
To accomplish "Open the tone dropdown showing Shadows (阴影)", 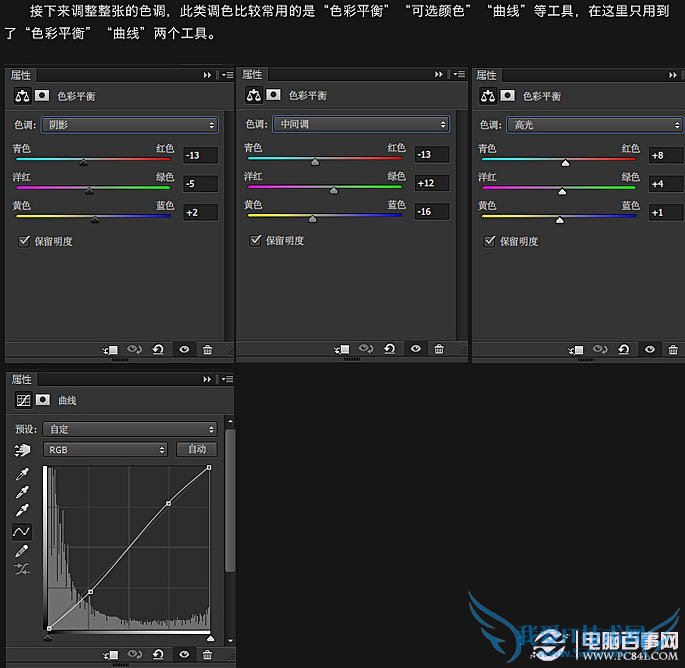I will coord(130,125).
